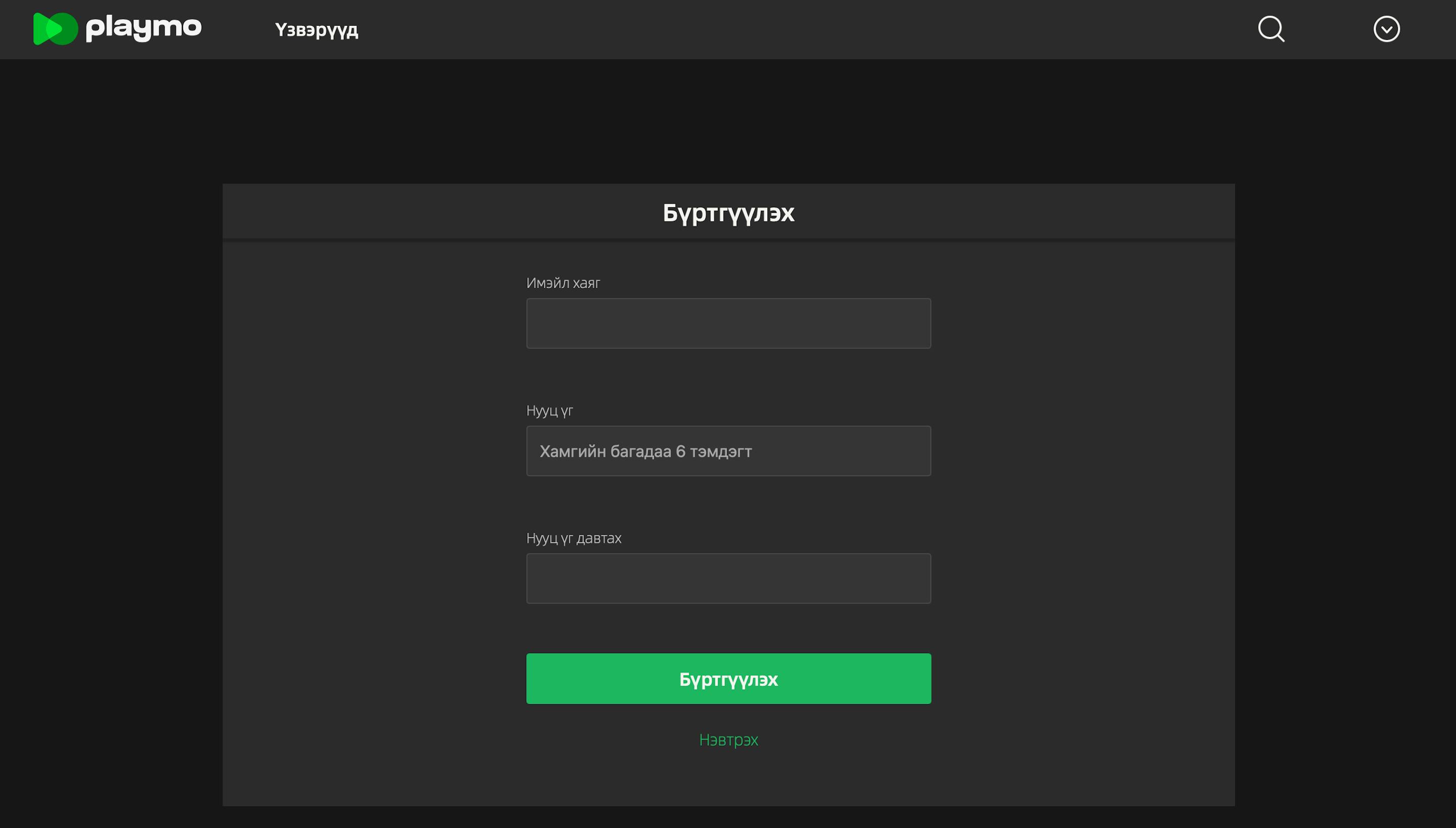
Task: Click the green Playmo play logo icon
Action: click(x=55, y=28)
